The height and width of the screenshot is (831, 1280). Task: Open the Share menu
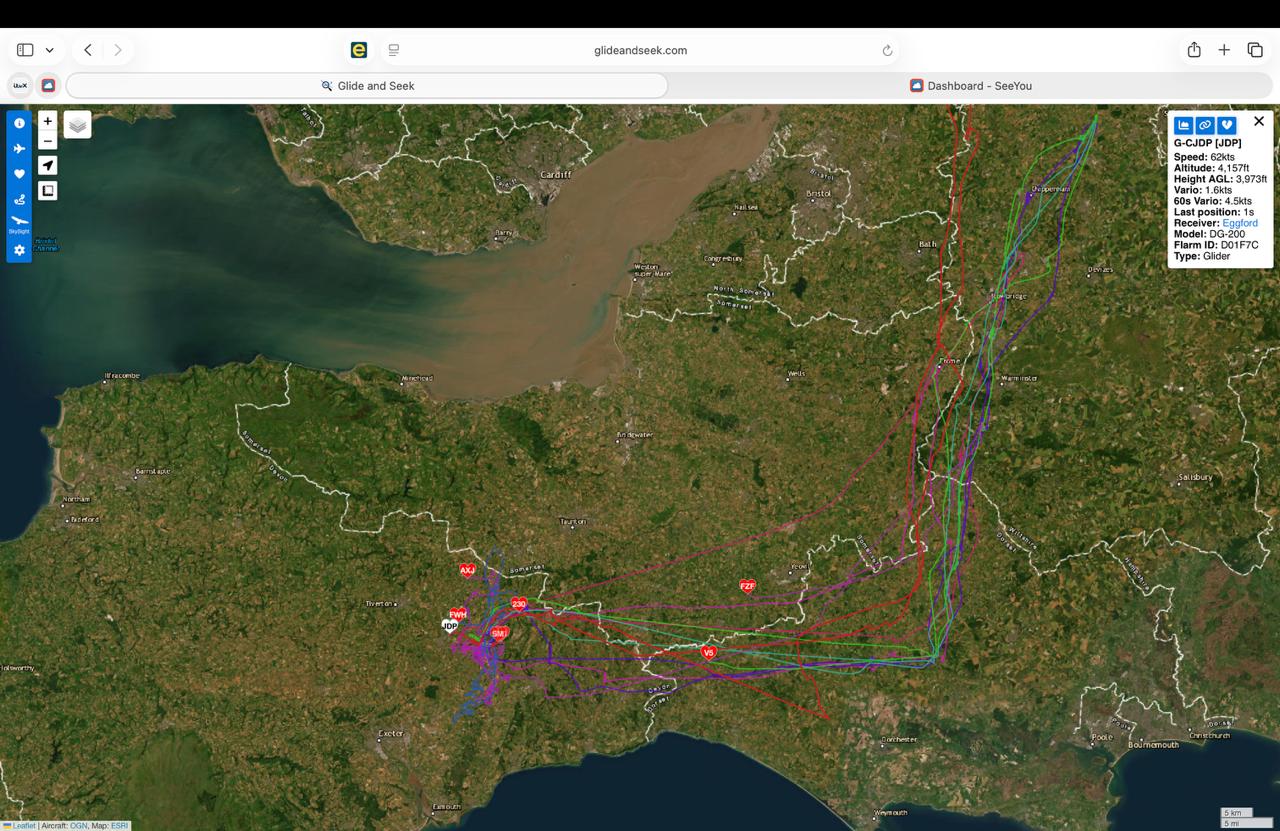[1194, 50]
